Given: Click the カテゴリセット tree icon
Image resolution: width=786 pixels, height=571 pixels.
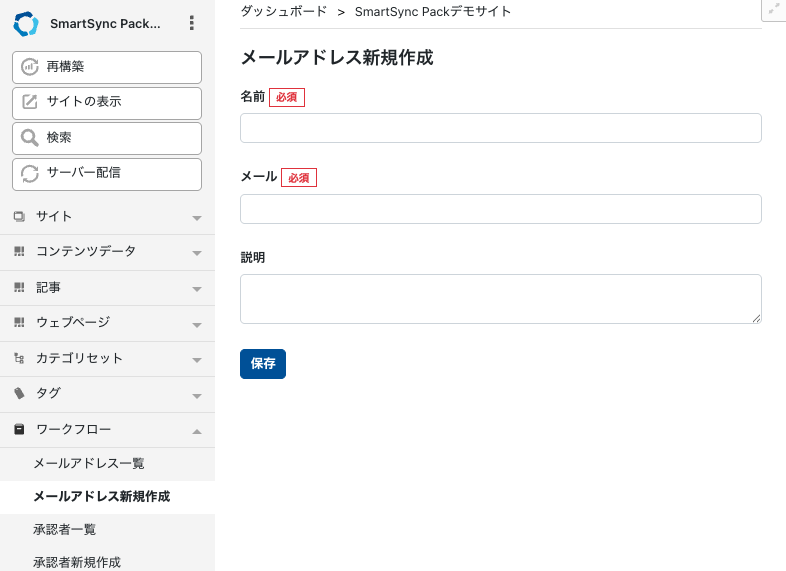Looking at the screenshot, I should [19, 359].
